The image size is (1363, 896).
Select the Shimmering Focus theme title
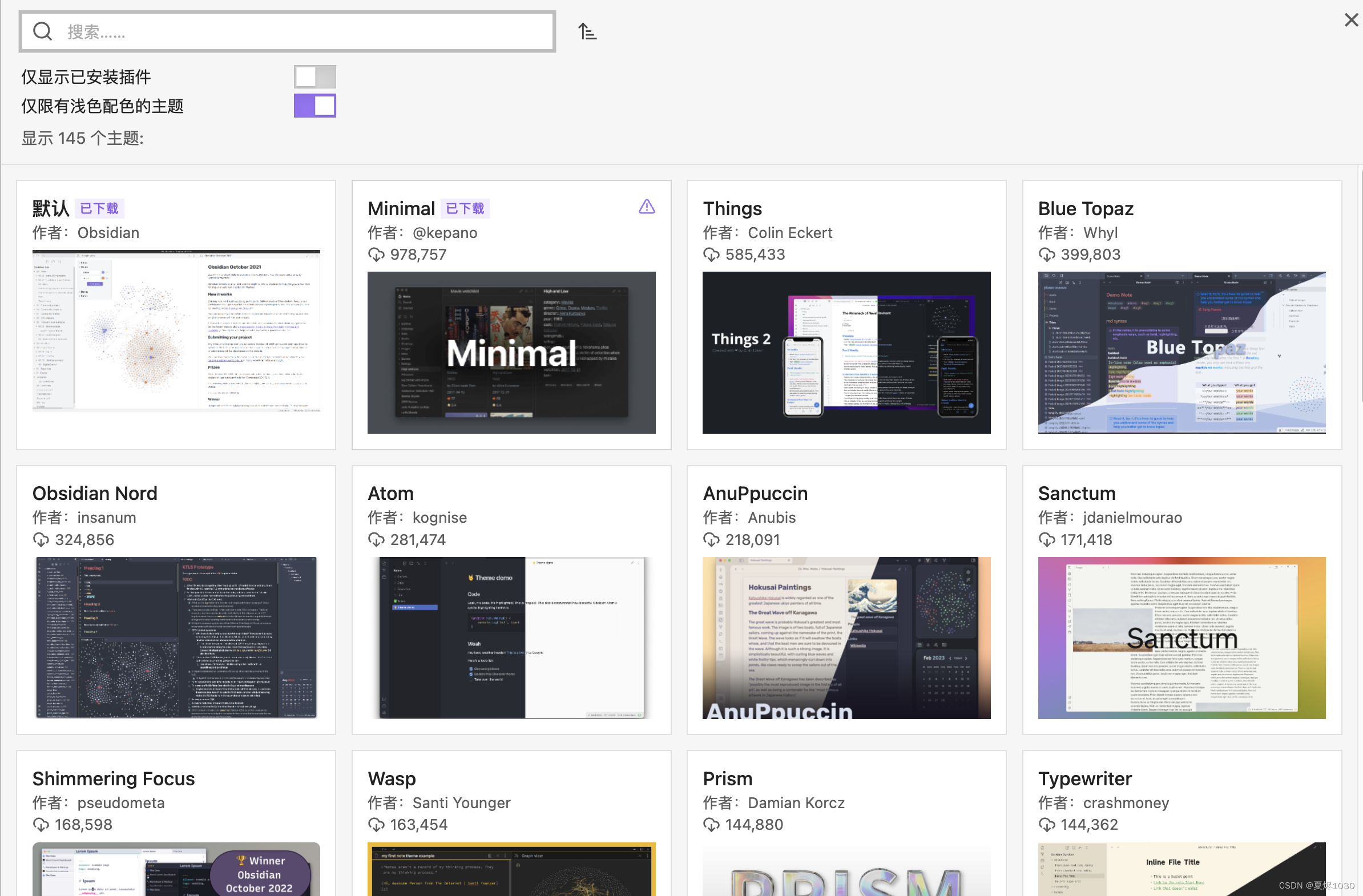pyautogui.click(x=114, y=778)
